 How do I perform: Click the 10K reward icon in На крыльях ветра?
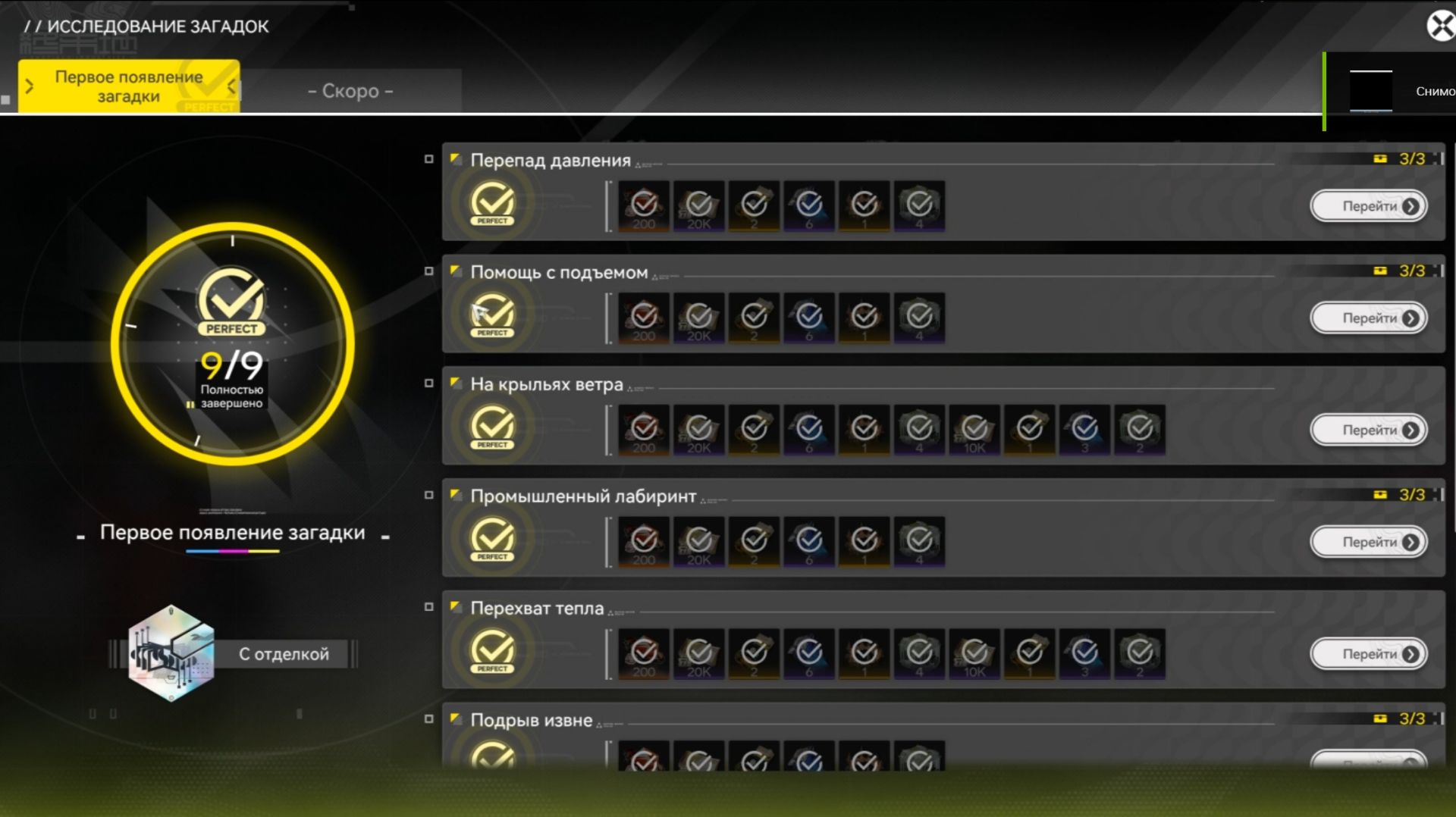click(x=974, y=430)
